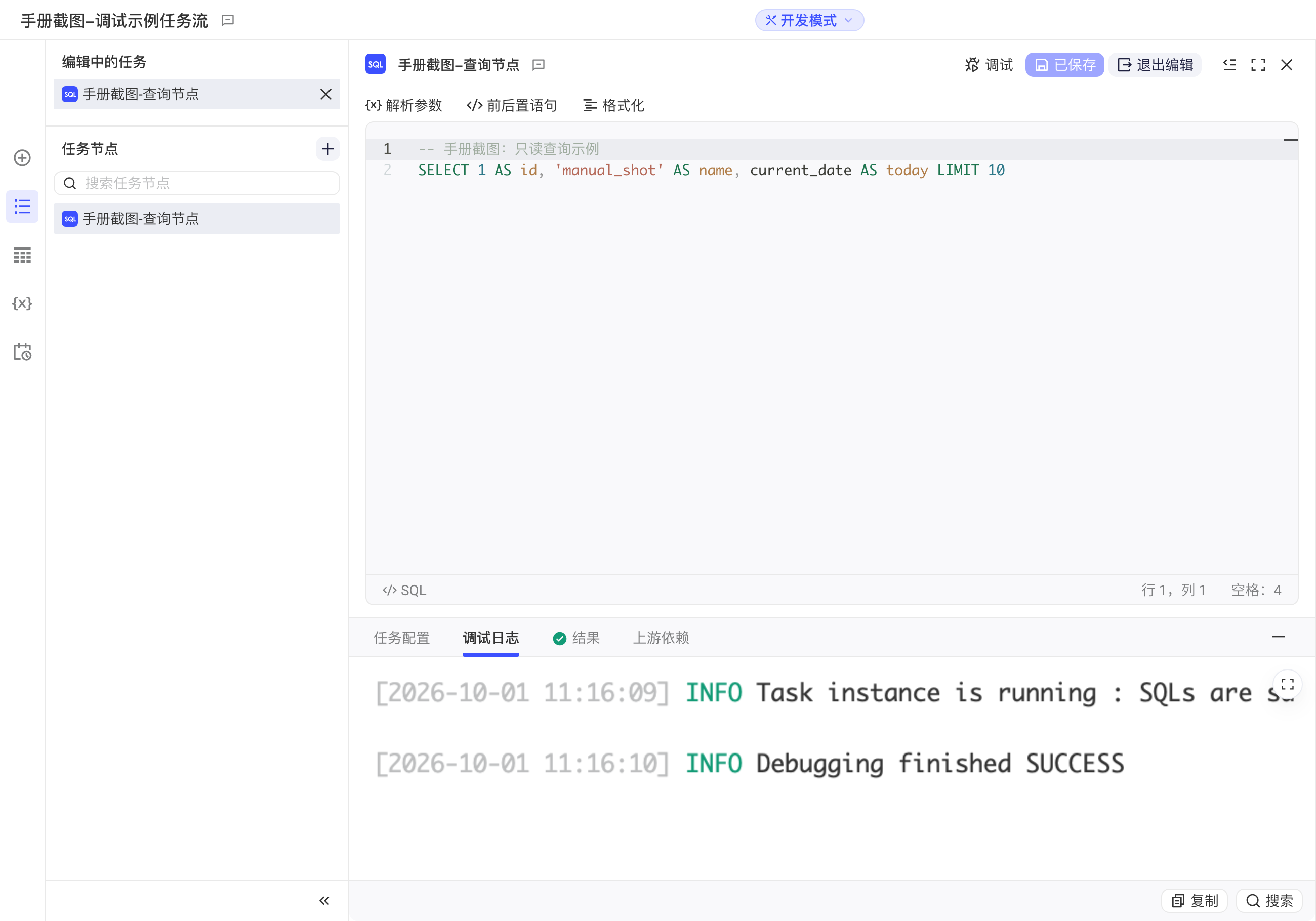1316x921 pixels.
Task: Focus the 搜索任务节点 search field
Action: [x=196, y=183]
